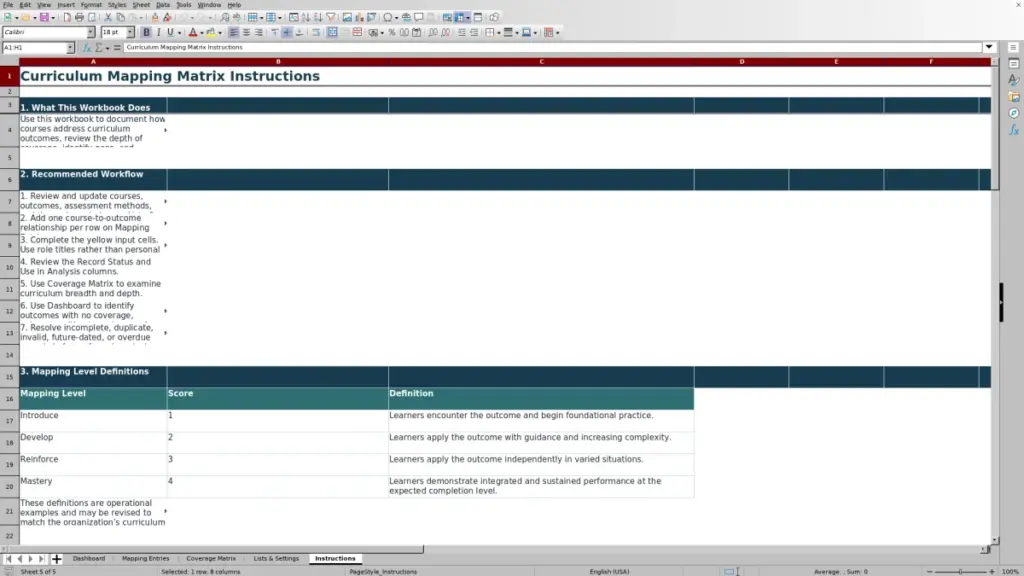
Task: Format as percent icon
Action: coord(392,33)
